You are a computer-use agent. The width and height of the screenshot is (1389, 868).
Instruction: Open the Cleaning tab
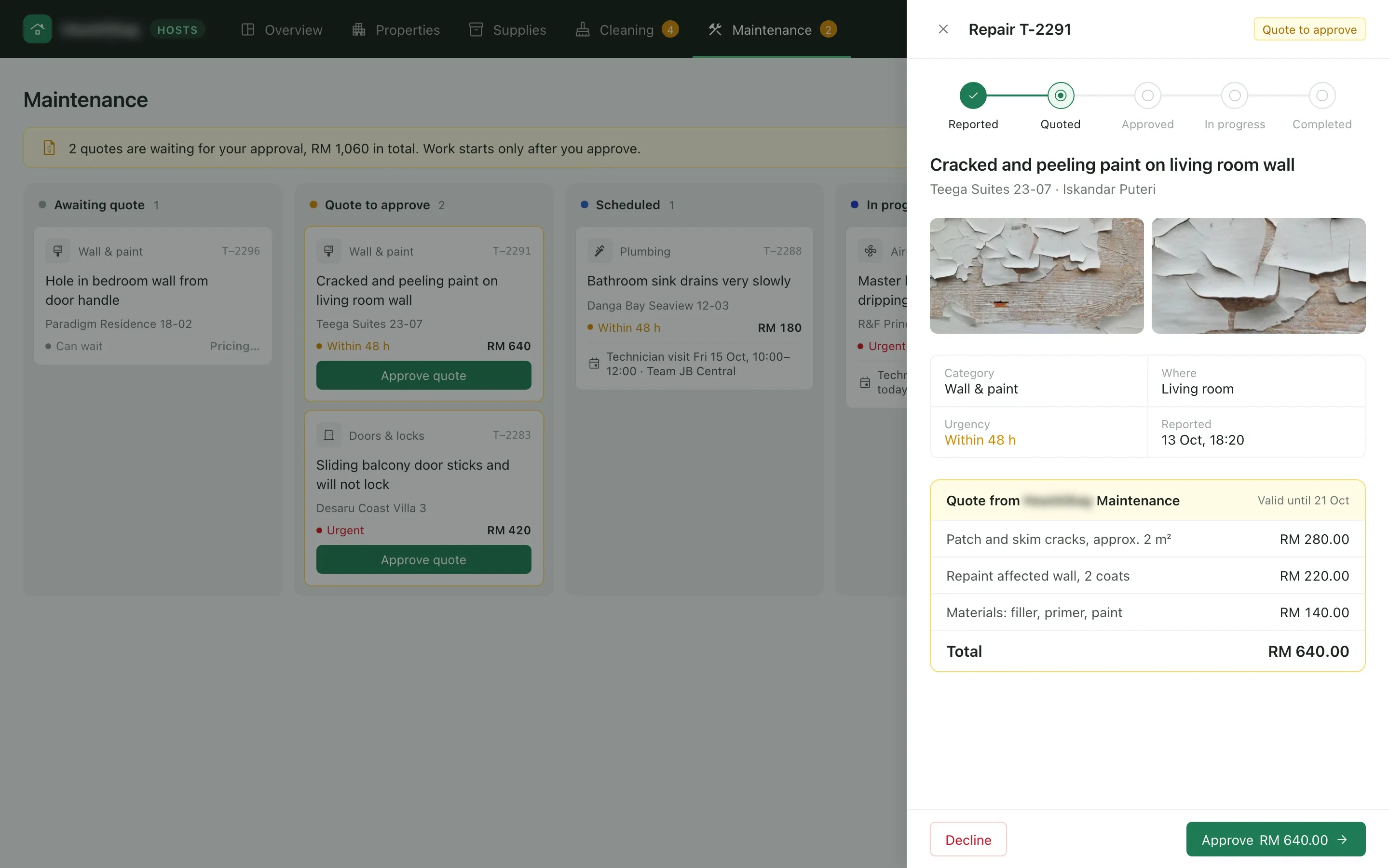click(627, 29)
